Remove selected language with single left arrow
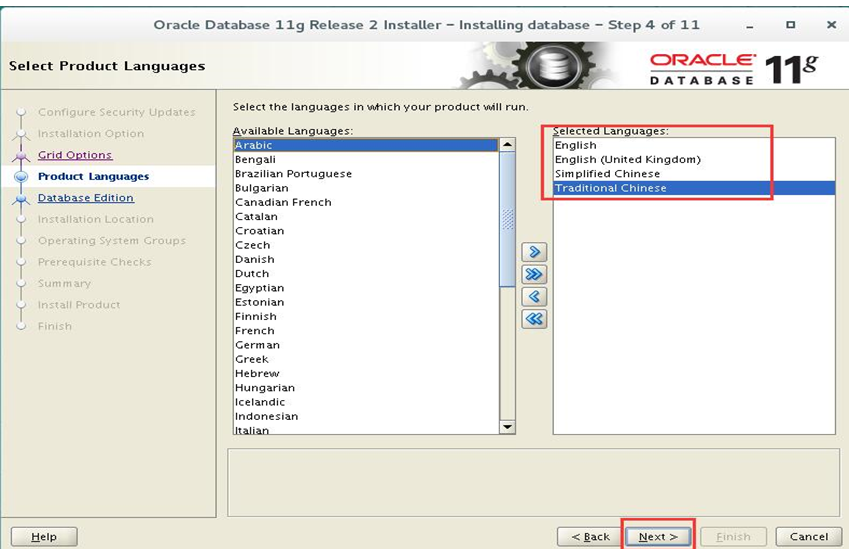This screenshot has width=849, height=549. (534, 297)
